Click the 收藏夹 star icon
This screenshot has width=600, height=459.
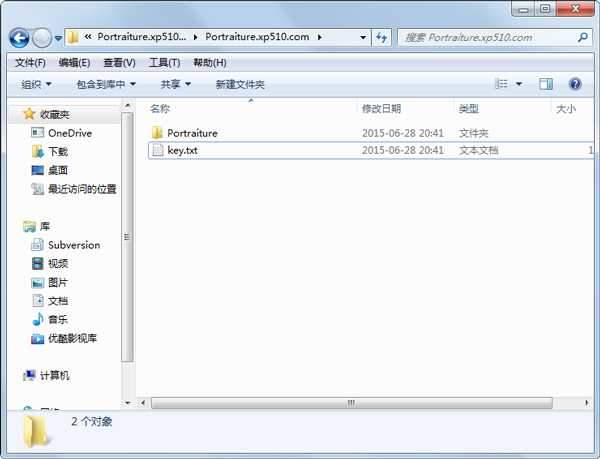29,114
